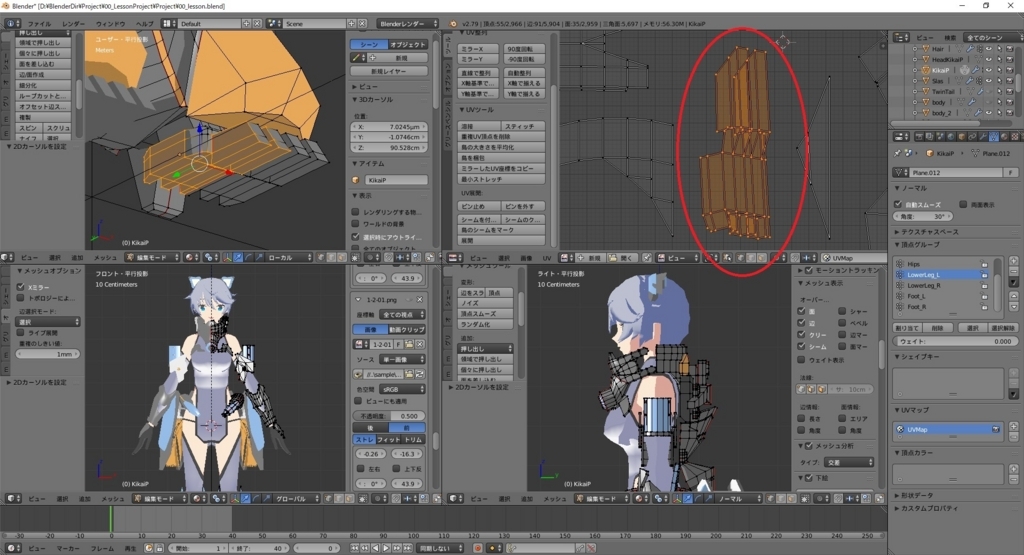
Task: Open the ヘルプ menu
Action: [144, 24]
